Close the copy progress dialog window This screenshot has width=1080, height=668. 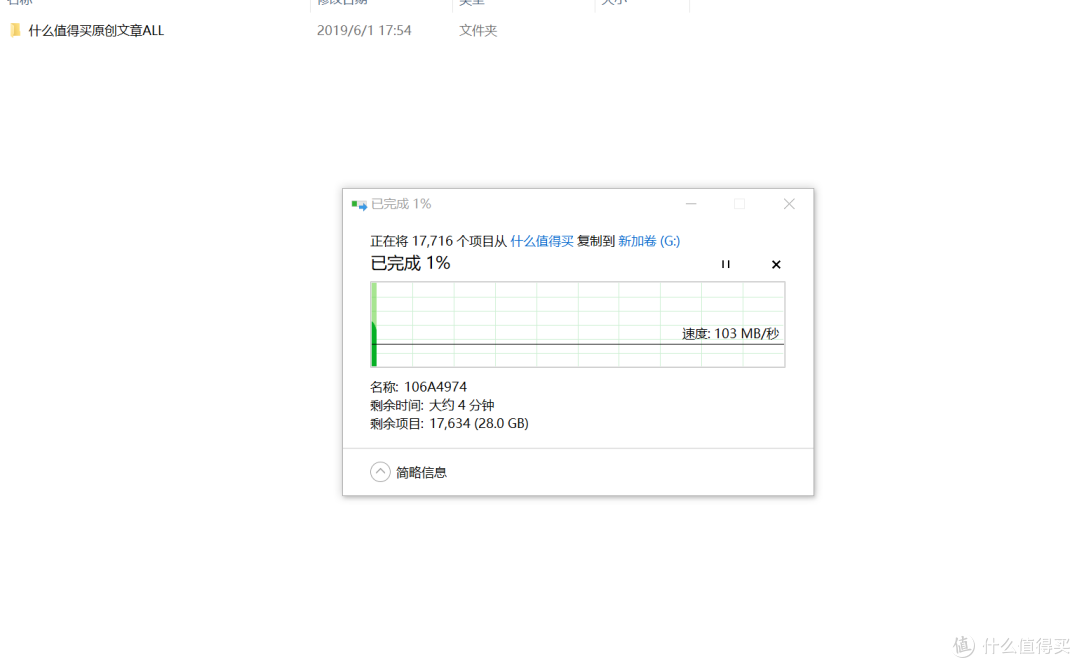(x=789, y=204)
